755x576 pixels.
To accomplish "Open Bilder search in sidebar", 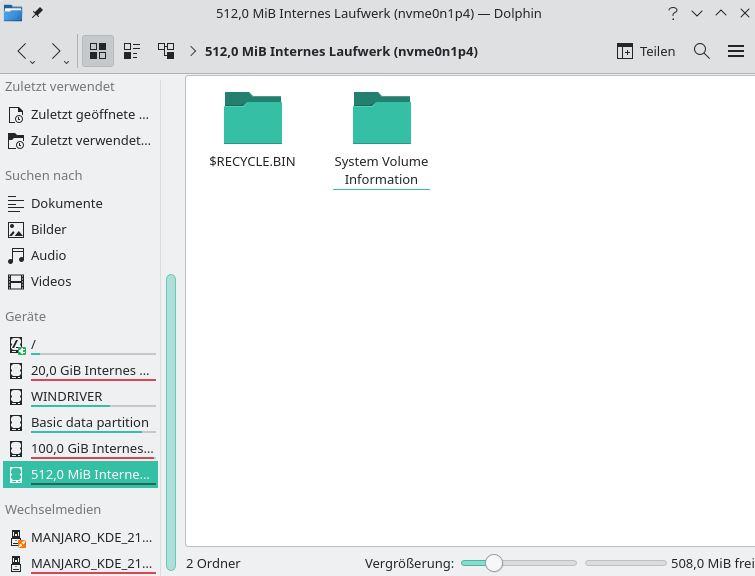I will [x=48, y=229].
